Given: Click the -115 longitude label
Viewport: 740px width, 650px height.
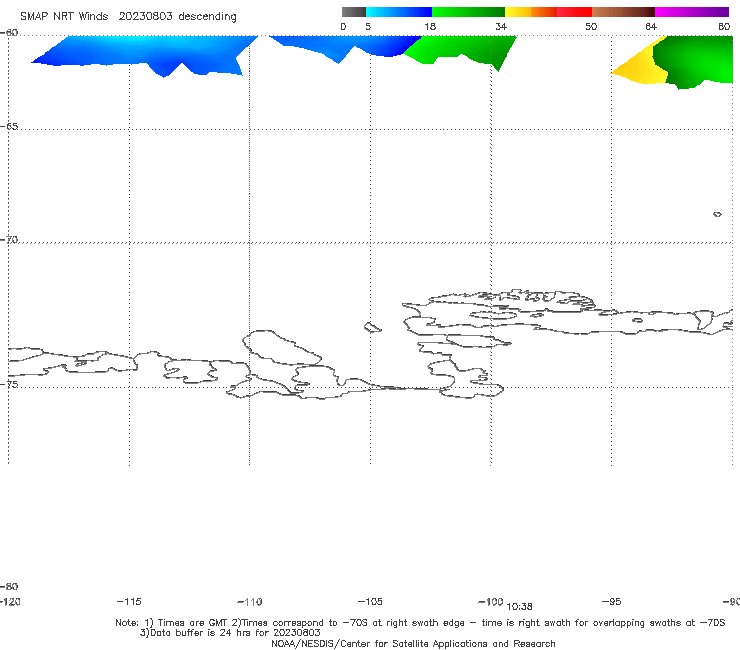Looking at the screenshot, I should pyautogui.click(x=129, y=602).
